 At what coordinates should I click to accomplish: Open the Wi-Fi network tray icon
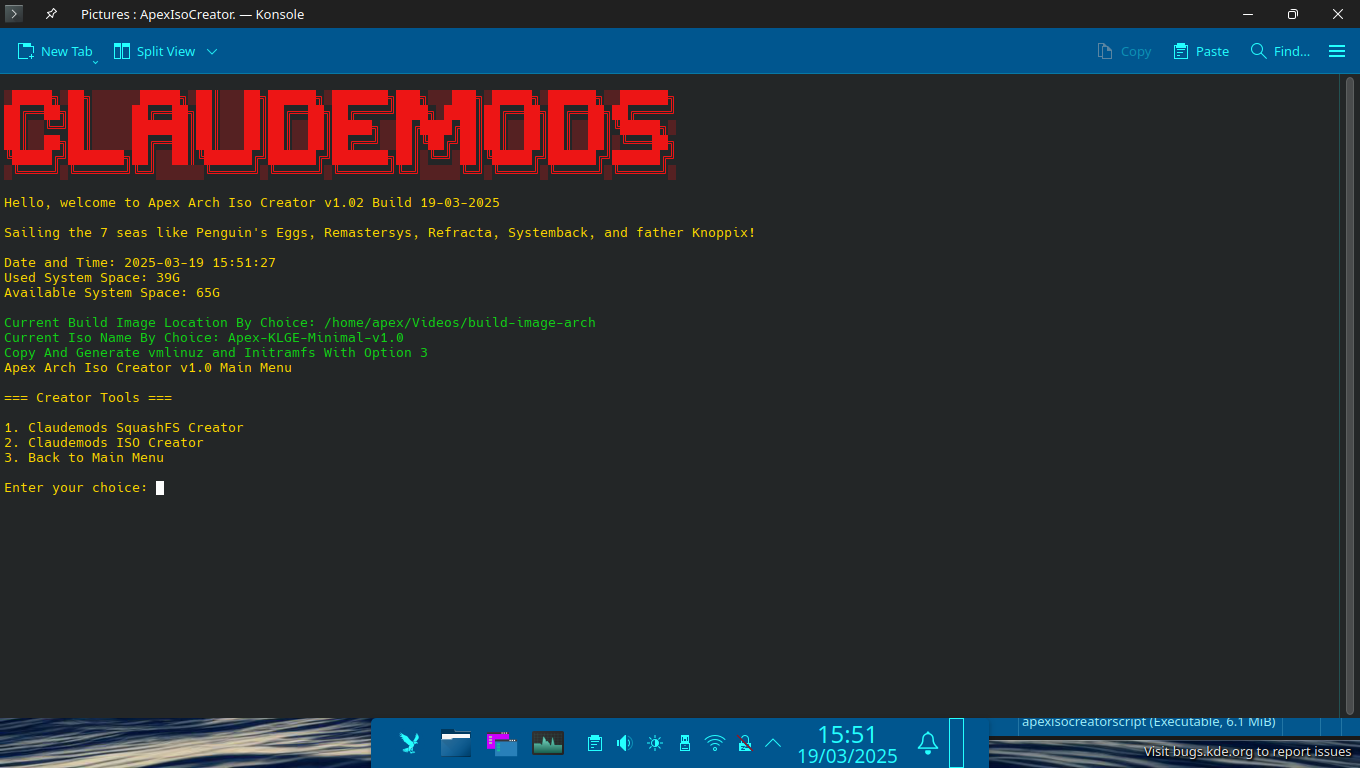pos(715,743)
